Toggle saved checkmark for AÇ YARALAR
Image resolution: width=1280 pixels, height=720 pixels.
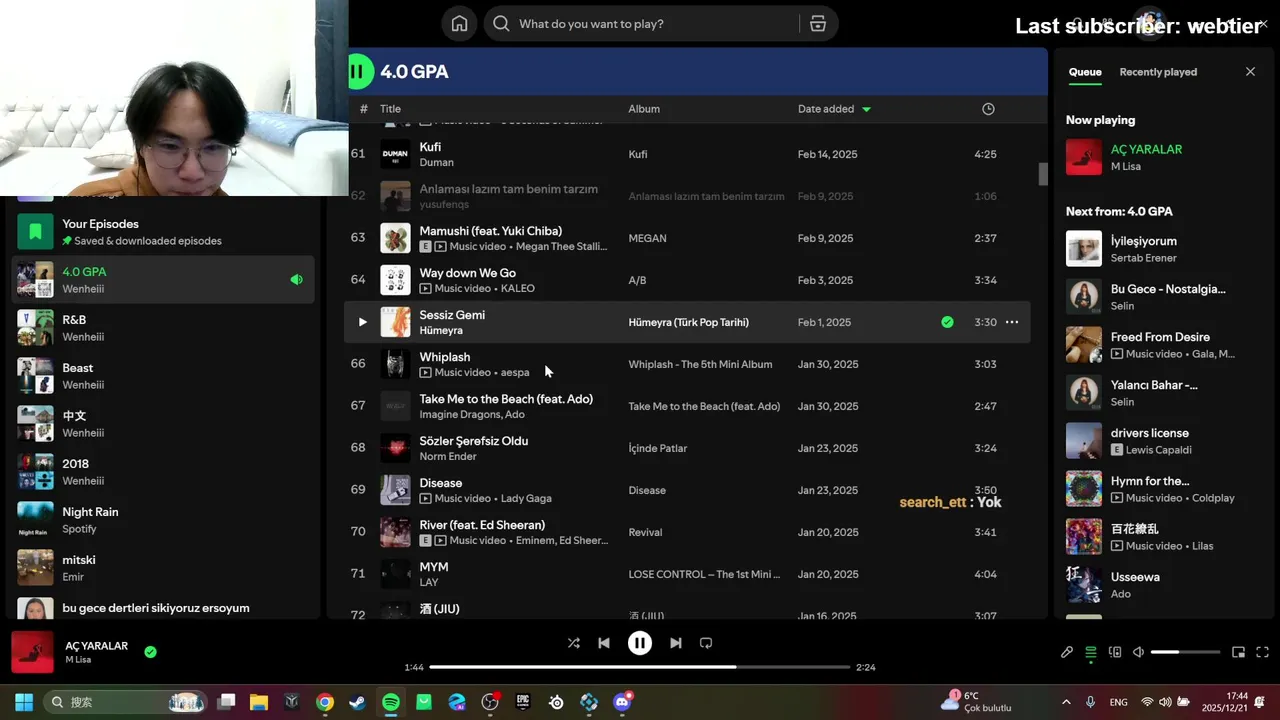150,652
